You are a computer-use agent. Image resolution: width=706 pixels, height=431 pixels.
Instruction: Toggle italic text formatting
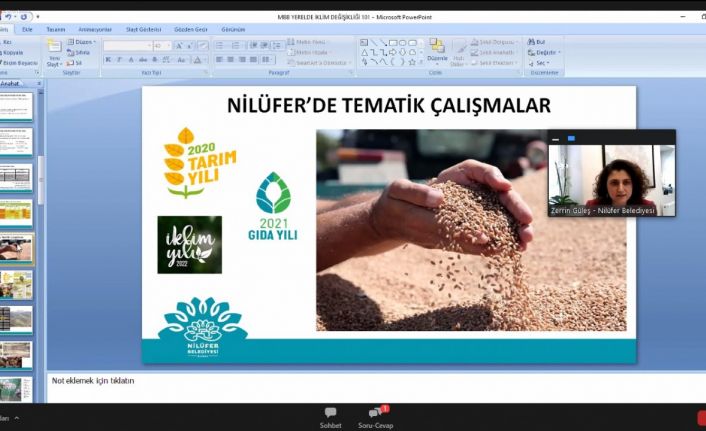(x=119, y=60)
